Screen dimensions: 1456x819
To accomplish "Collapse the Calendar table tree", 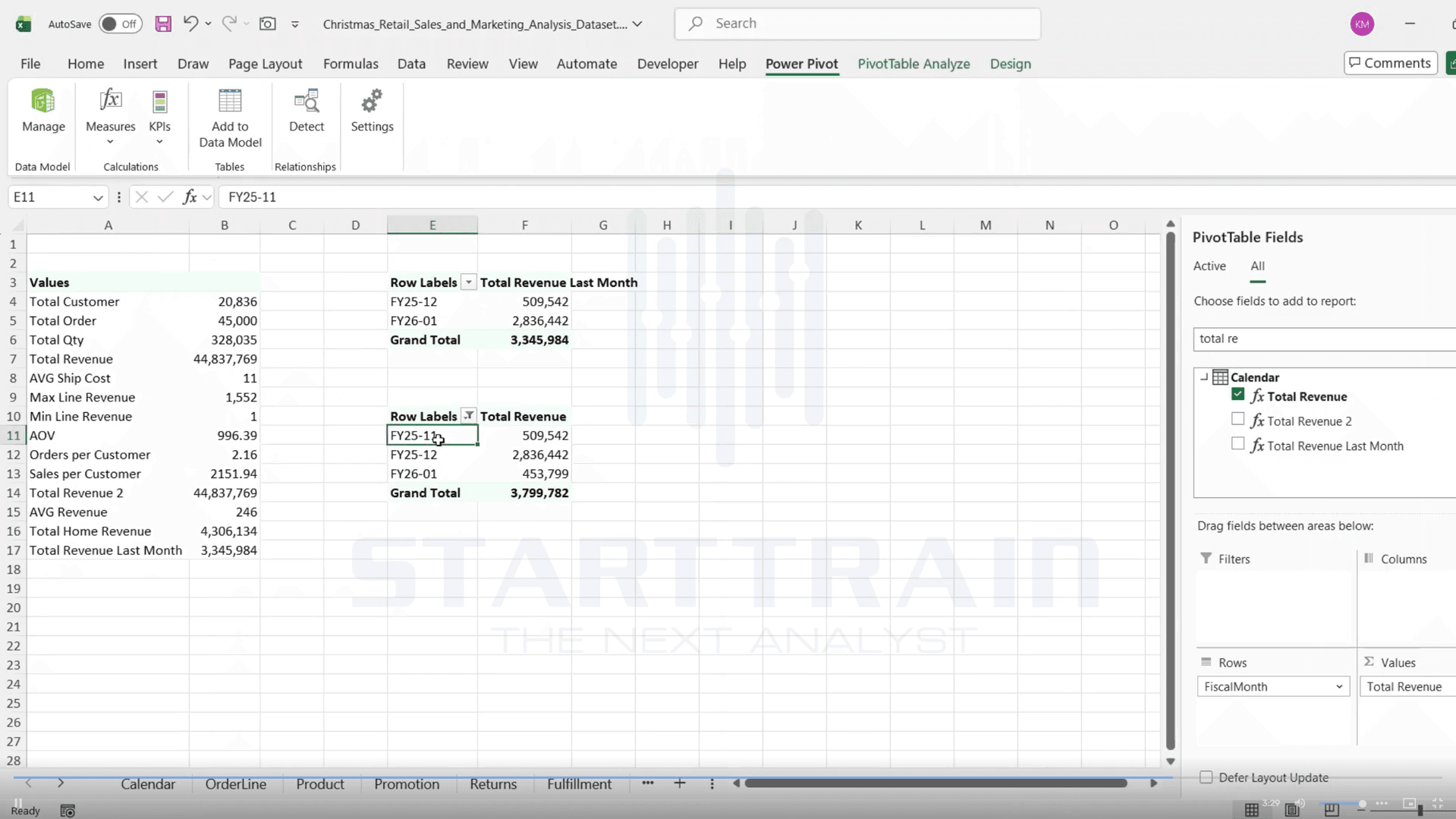I will point(1204,377).
